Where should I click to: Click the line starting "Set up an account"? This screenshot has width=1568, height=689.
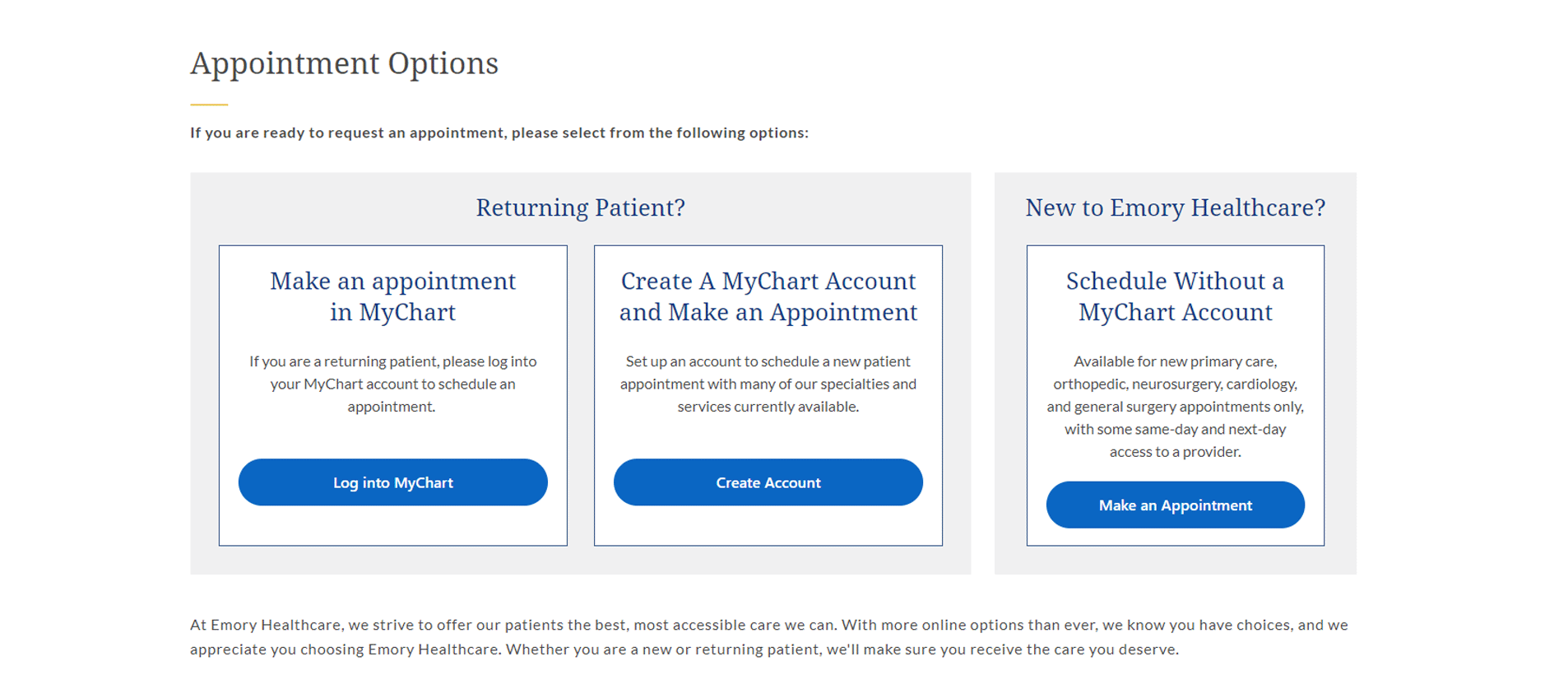click(768, 361)
